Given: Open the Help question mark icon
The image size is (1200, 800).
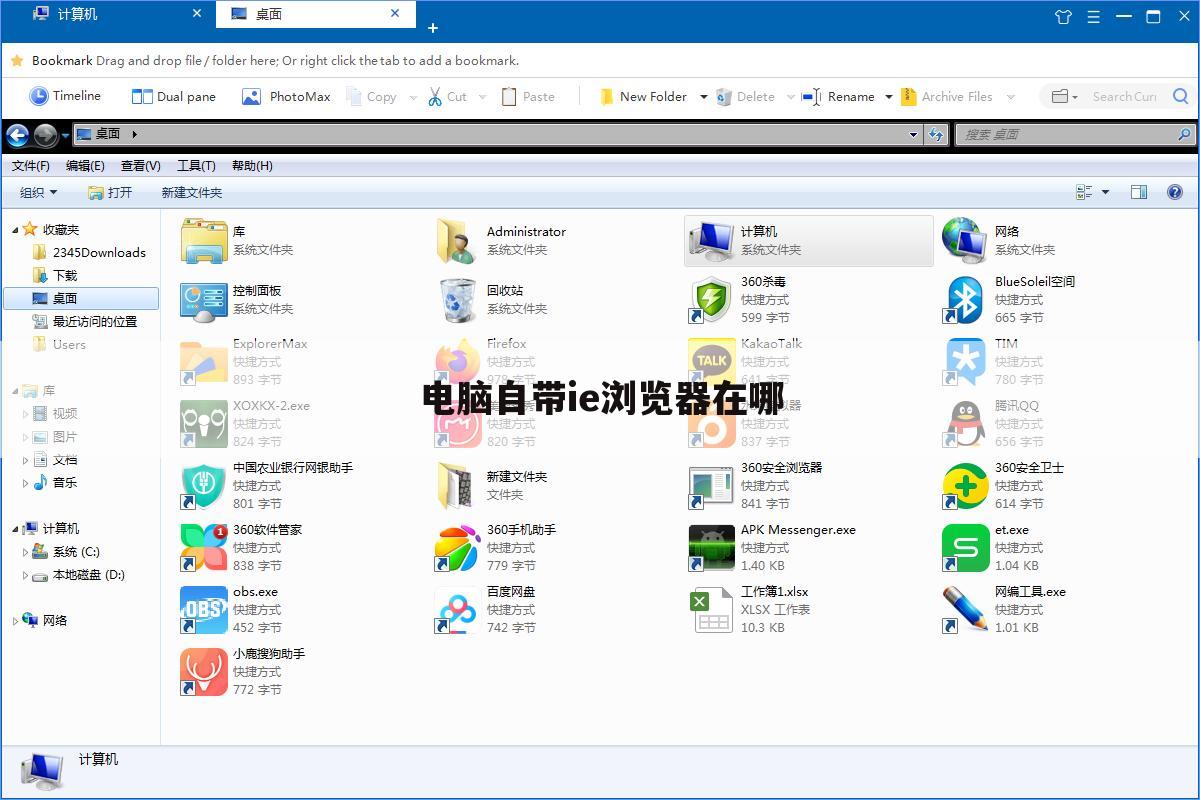Looking at the screenshot, I should click(x=1175, y=192).
